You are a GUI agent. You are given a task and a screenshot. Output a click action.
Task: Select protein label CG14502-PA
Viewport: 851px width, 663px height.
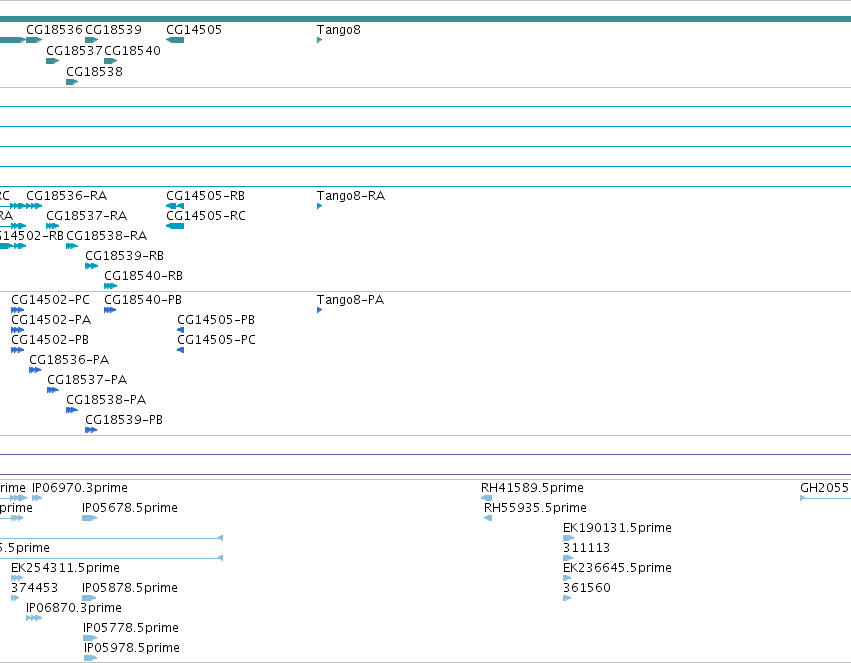pyautogui.click(x=51, y=320)
